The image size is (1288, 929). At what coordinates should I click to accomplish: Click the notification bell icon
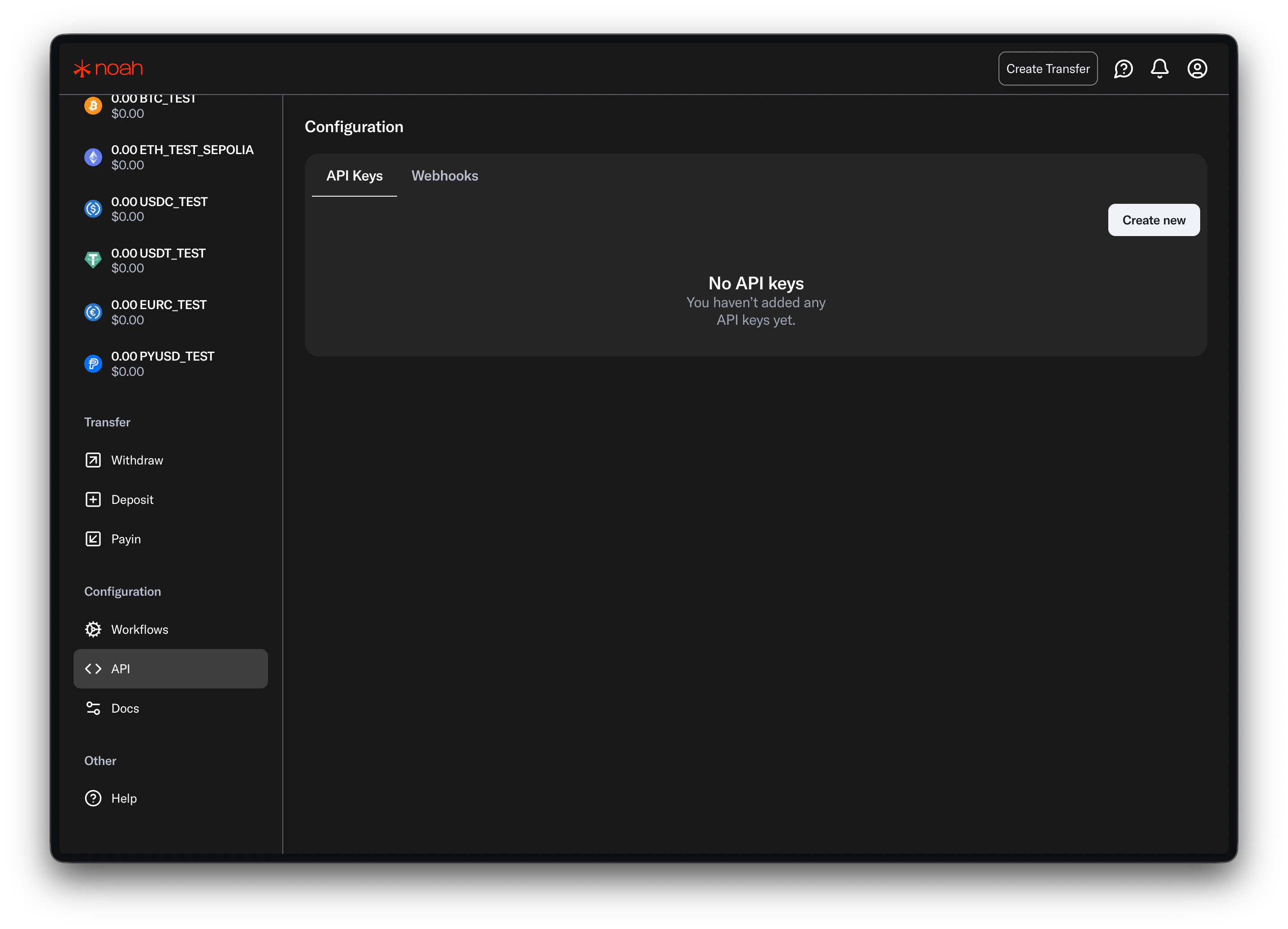1160,69
